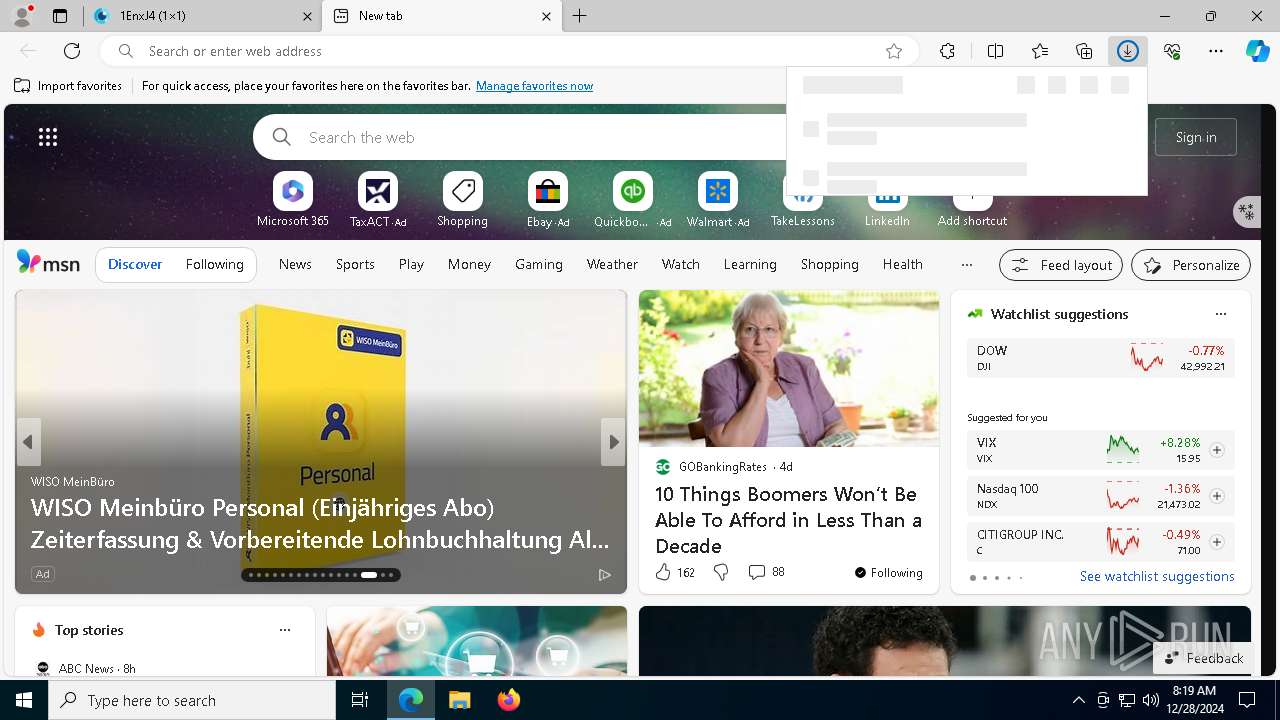Show hidden system tray icons chevron

point(1078,700)
